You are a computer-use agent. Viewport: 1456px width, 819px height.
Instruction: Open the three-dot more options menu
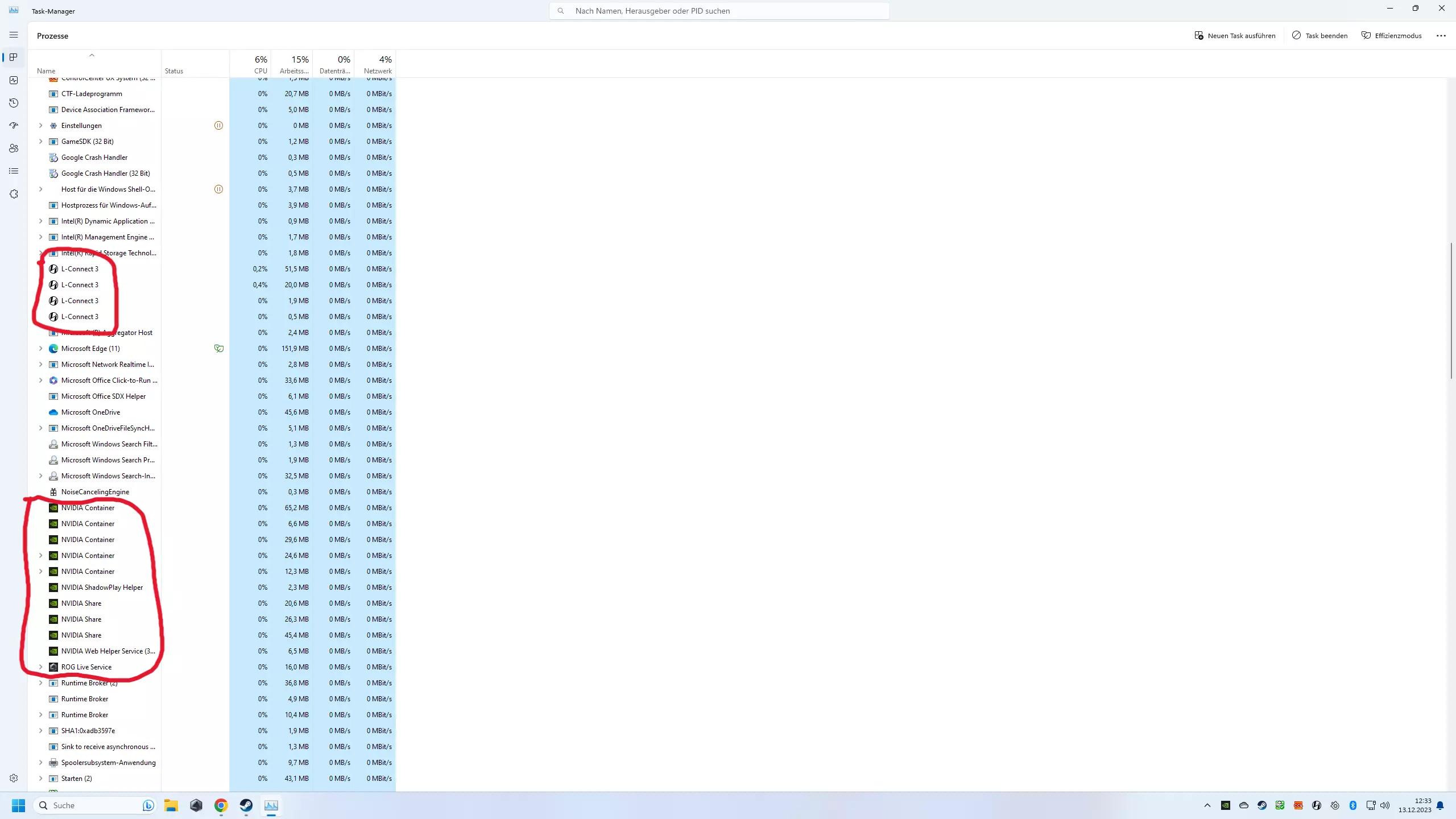tap(1441, 35)
